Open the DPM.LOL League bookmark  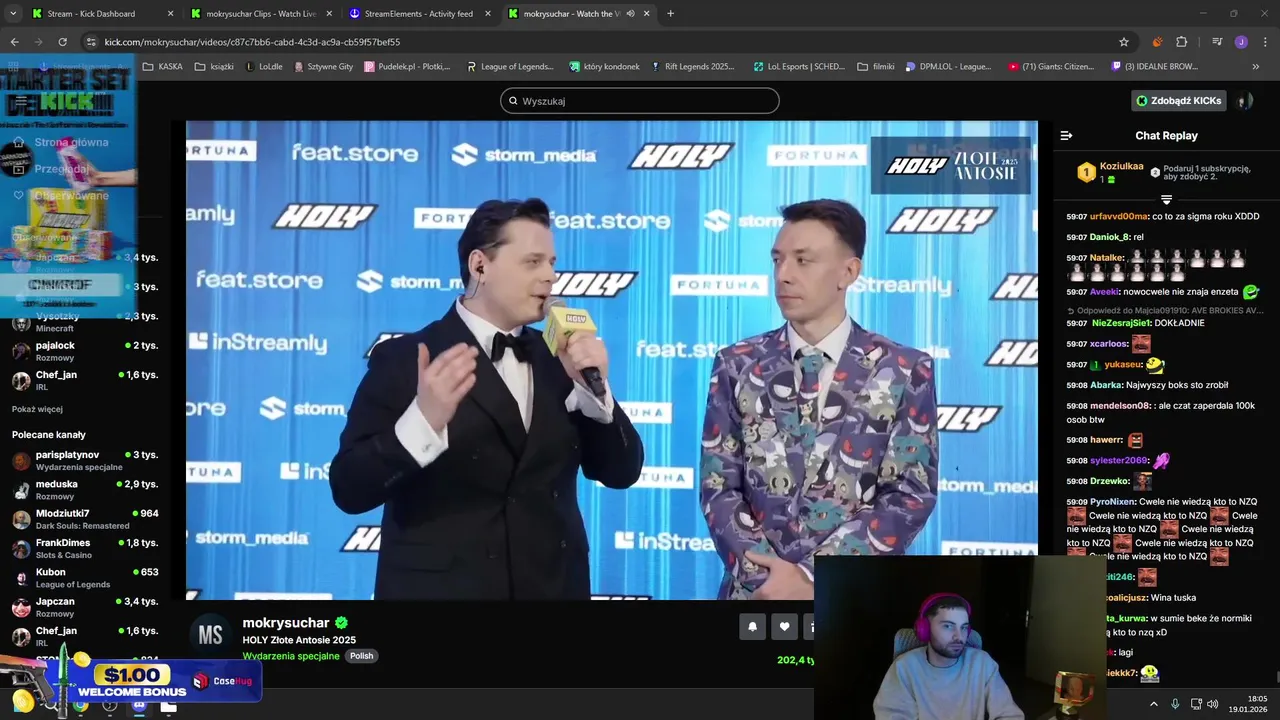pyautogui.click(x=948, y=67)
